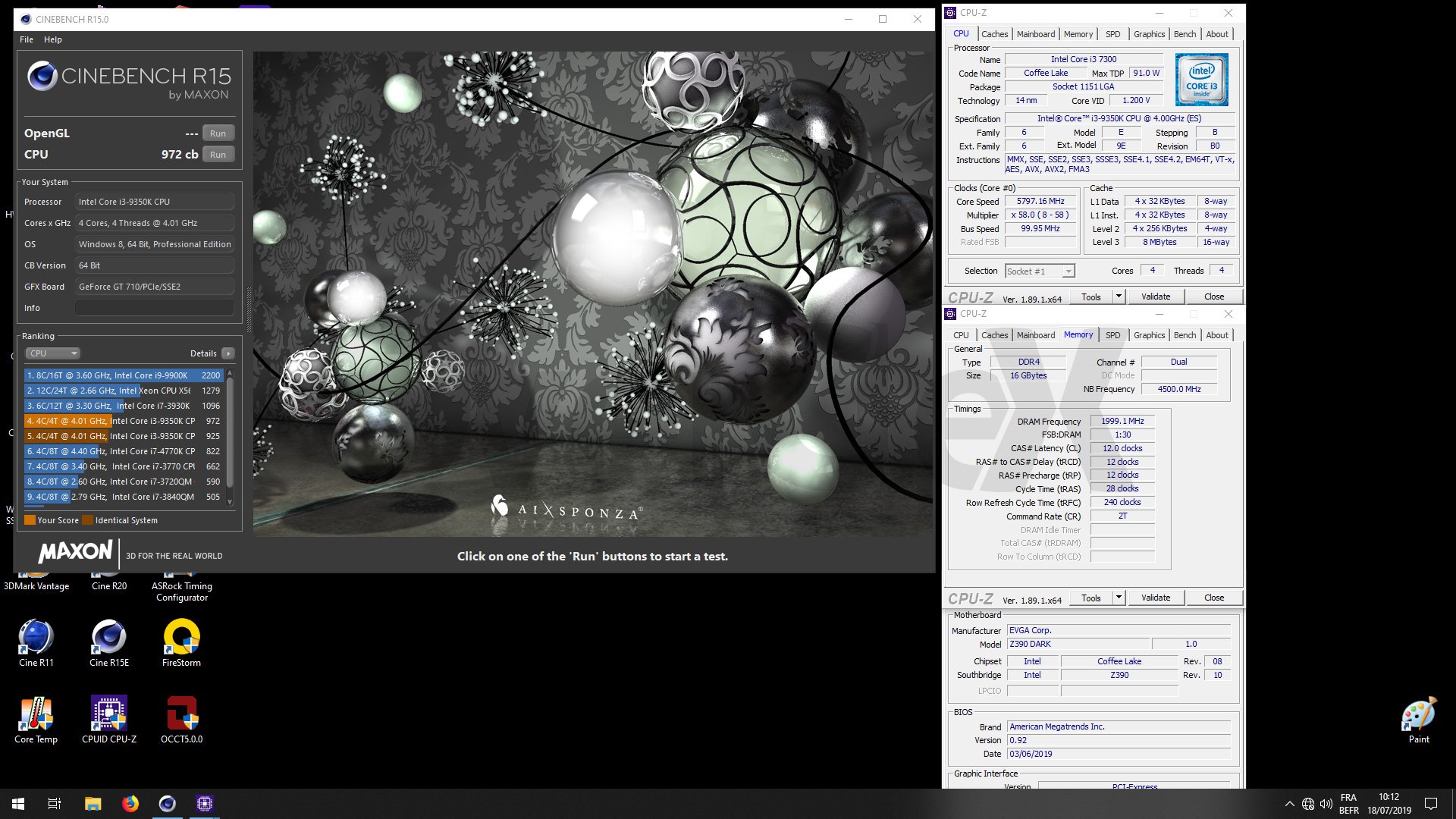Open the Action Center notifications icon
The height and width of the screenshot is (819, 1456).
pos(1431,804)
